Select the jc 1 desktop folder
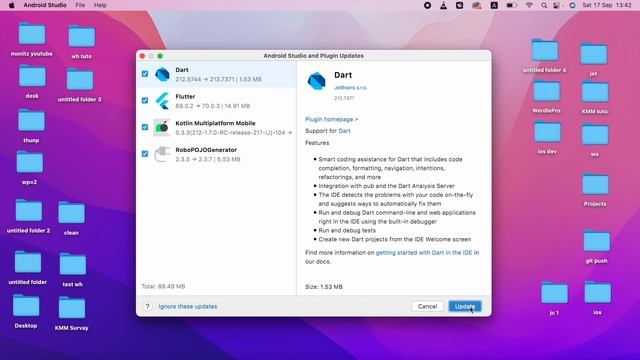Image resolution: width=640 pixels, height=360 pixels. click(554, 293)
